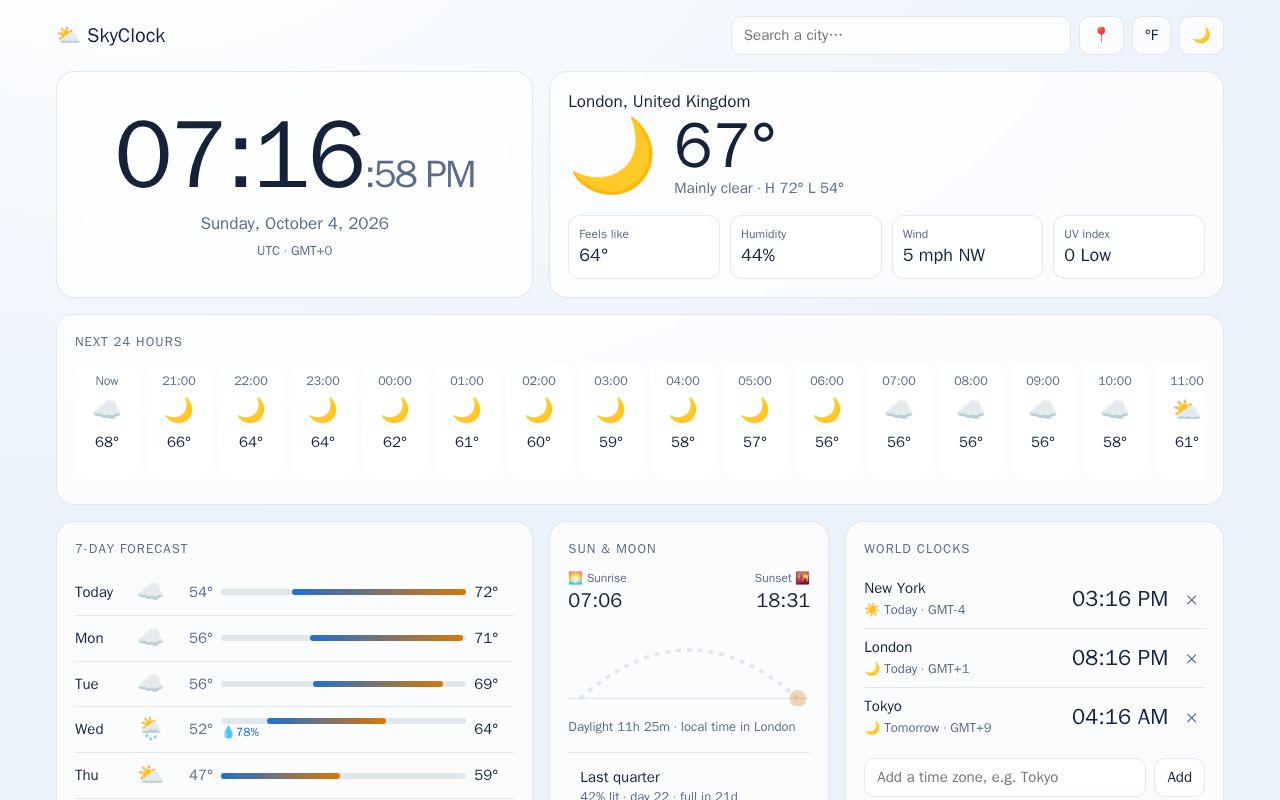Remove the London world clock
1280x800 pixels.
(1192, 659)
